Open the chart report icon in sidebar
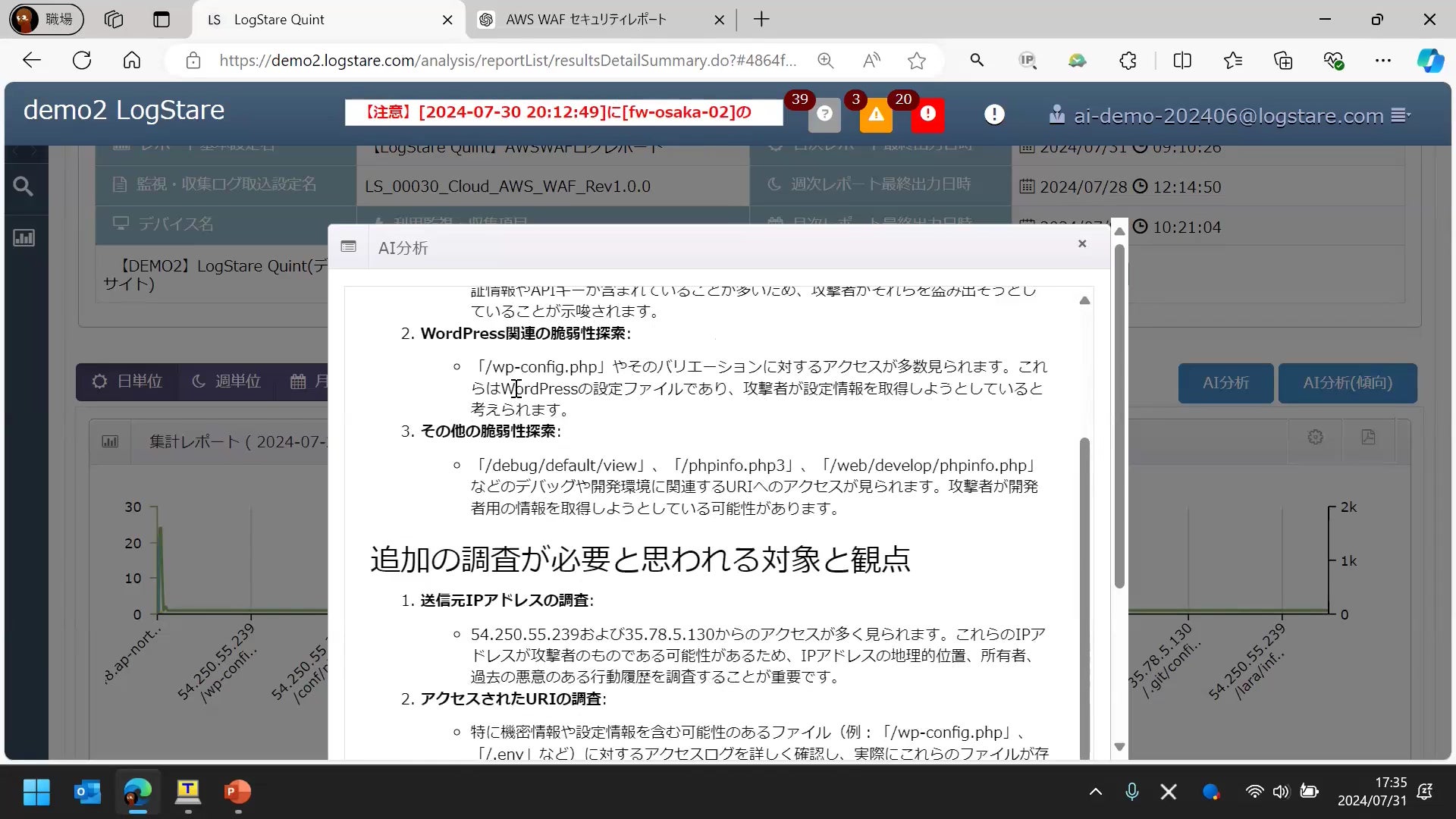This screenshot has width=1456, height=819. pyautogui.click(x=24, y=238)
